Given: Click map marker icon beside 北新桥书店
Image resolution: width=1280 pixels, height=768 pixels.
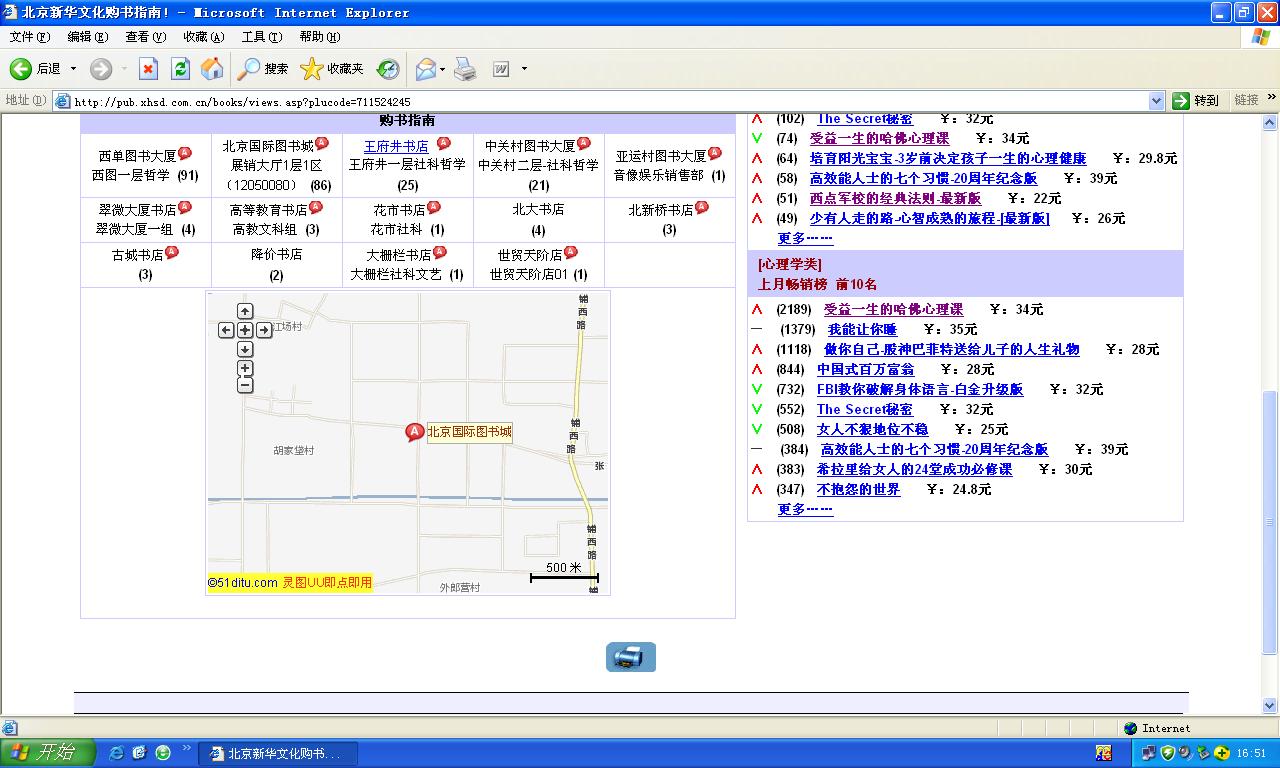Looking at the screenshot, I should (702, 207).
